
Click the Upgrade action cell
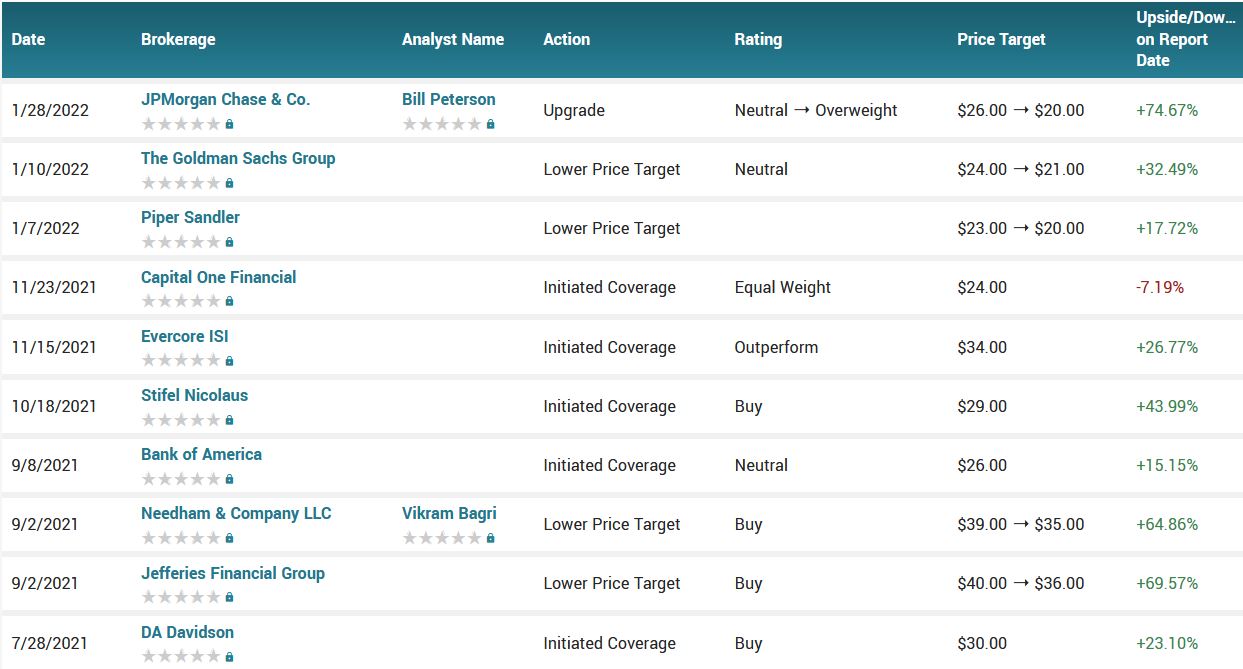pos(574,110)
